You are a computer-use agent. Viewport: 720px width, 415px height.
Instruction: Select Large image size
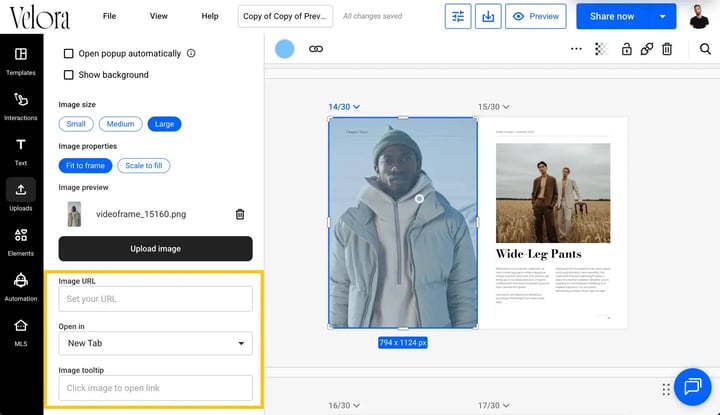(164, 124)
